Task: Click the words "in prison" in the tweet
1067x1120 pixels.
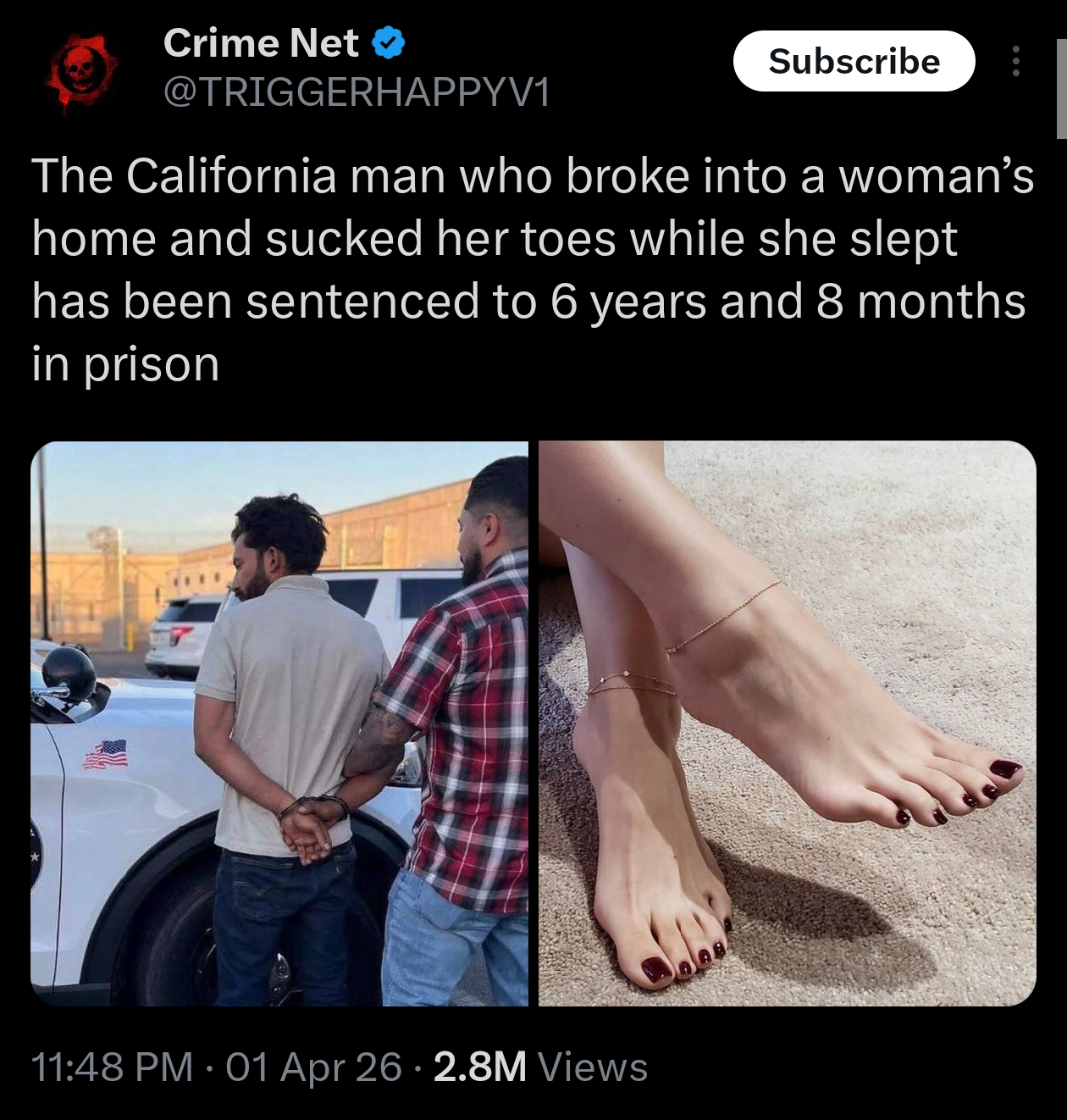Action: [x=125, y=364]
